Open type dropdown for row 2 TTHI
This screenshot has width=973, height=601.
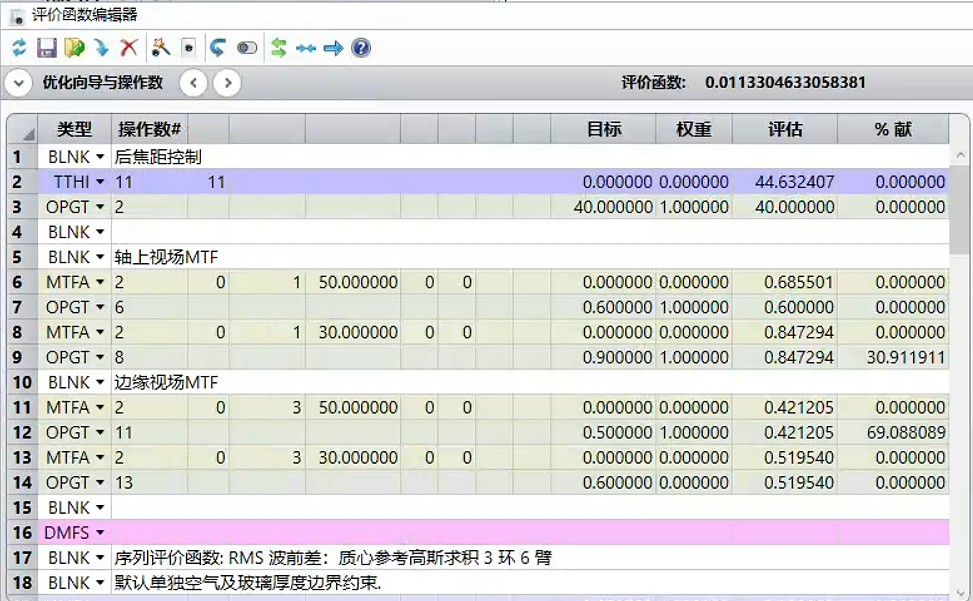click(x=99, y=182)
